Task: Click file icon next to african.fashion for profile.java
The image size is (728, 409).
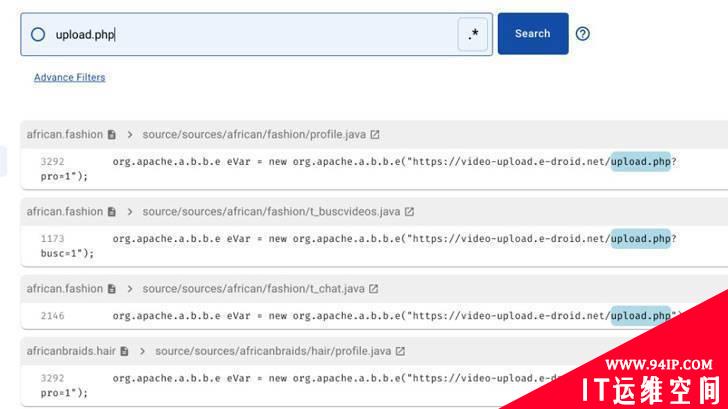Action: (x=112, y=135)
